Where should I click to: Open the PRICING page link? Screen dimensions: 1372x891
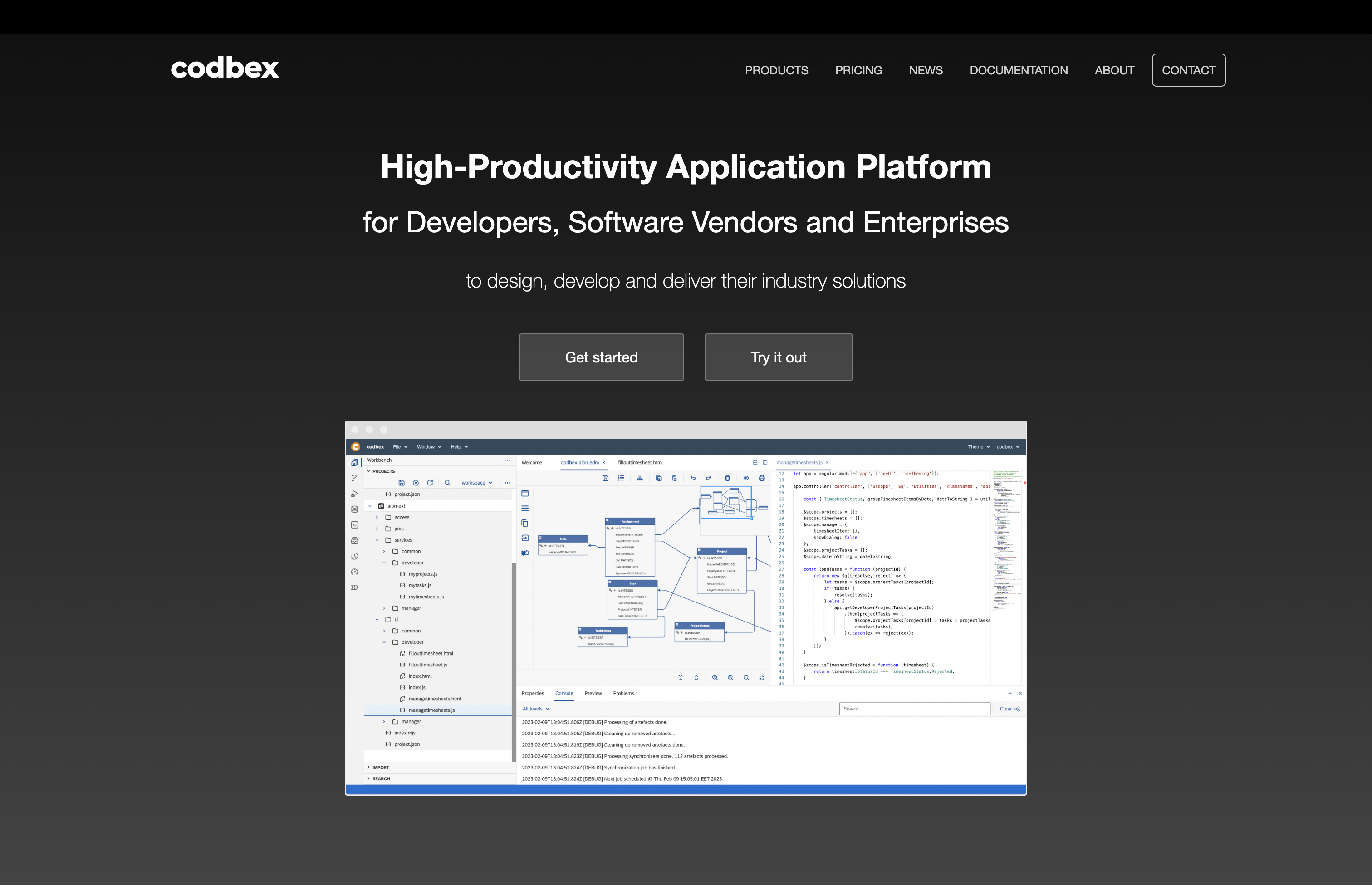858,70
